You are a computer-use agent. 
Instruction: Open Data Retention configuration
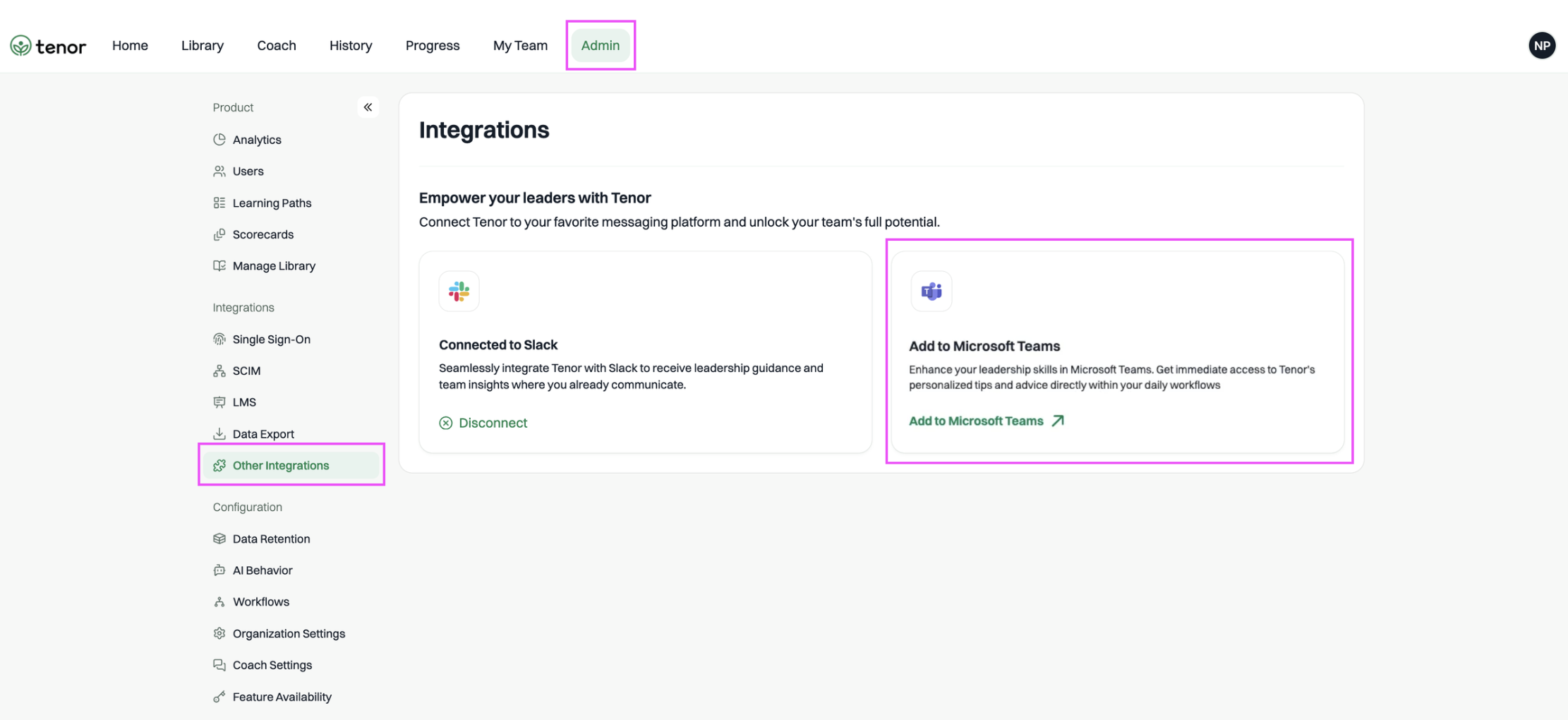[291, 539]
